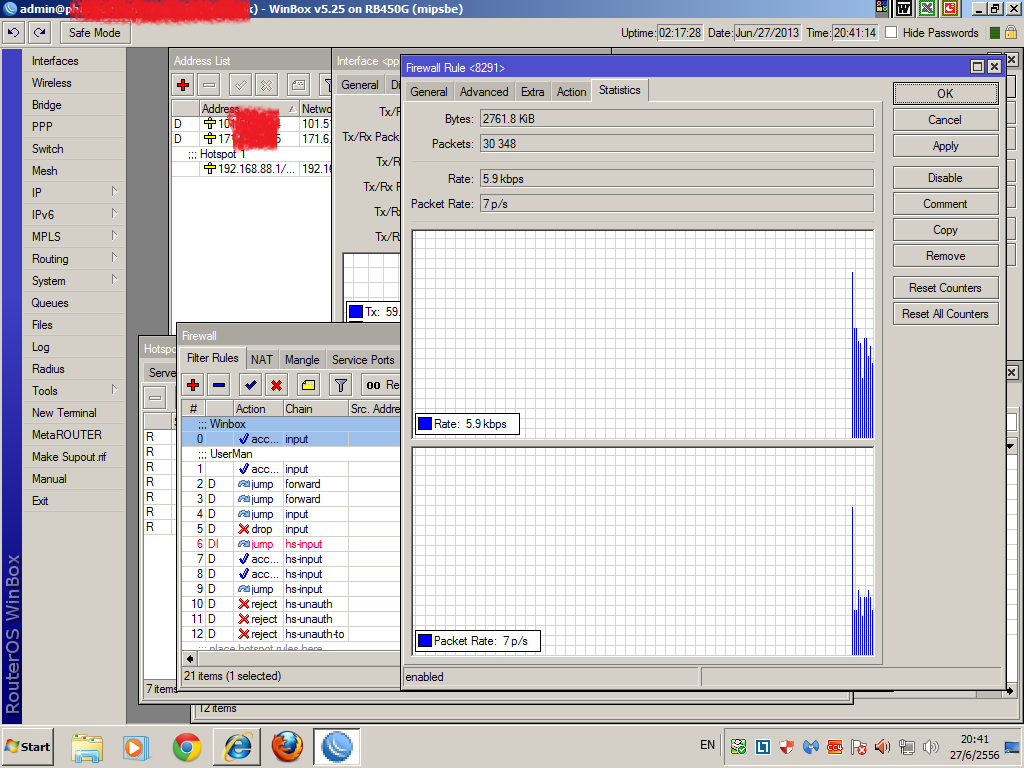
Task: Click Reset Counters button
Action: (946, 288)
